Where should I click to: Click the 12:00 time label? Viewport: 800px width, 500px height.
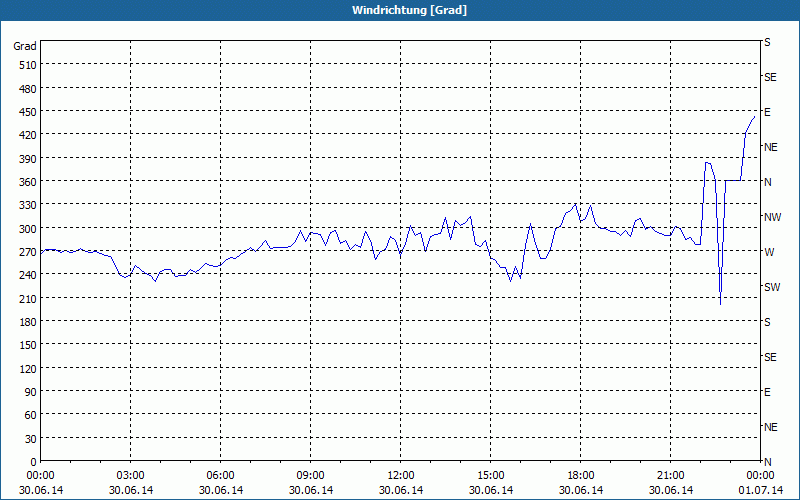point(401,476)
